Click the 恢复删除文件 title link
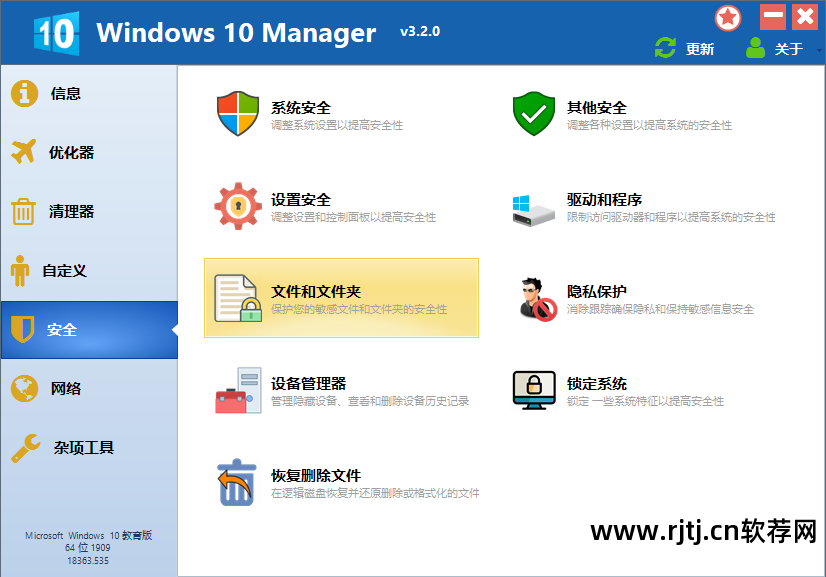The height and width of the screenshot is (577, 826). [316, 476]
